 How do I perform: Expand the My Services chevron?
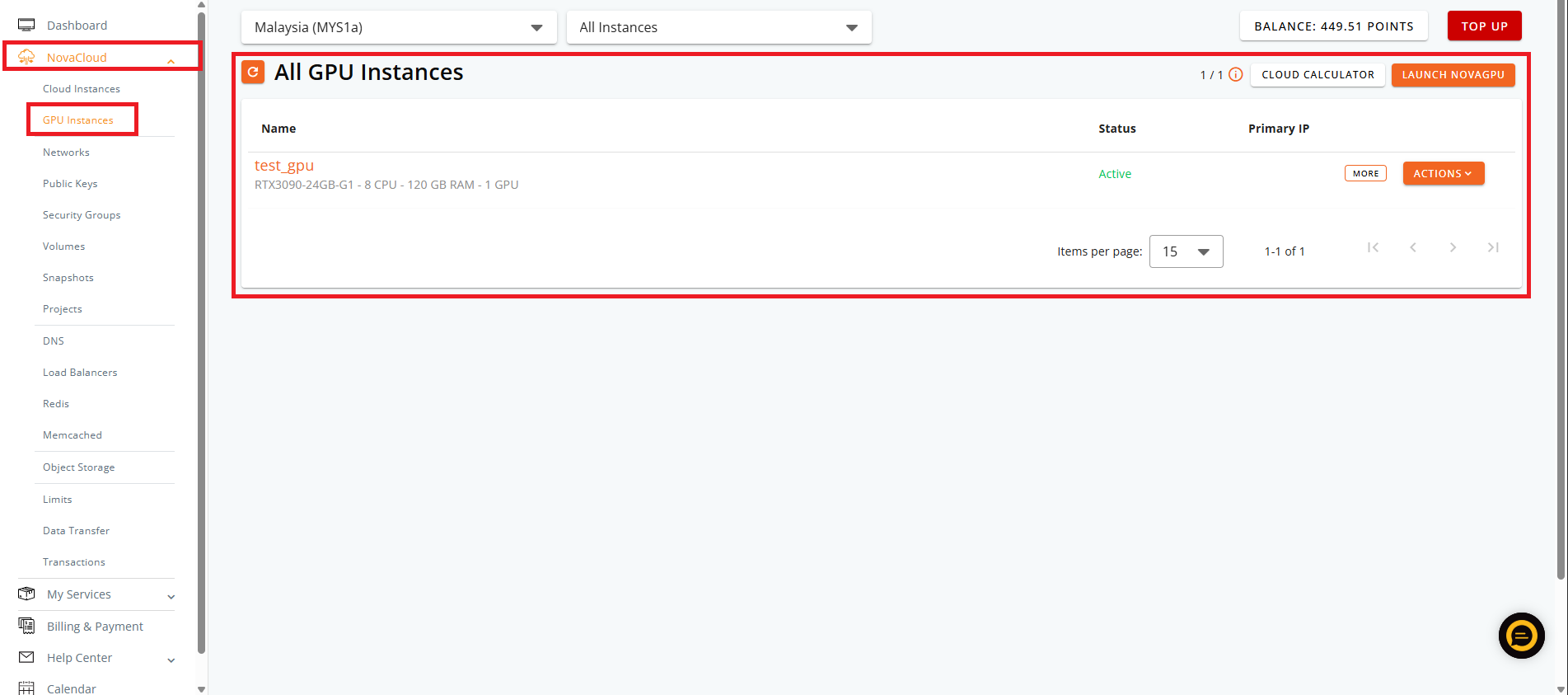(x=171, y=597)
